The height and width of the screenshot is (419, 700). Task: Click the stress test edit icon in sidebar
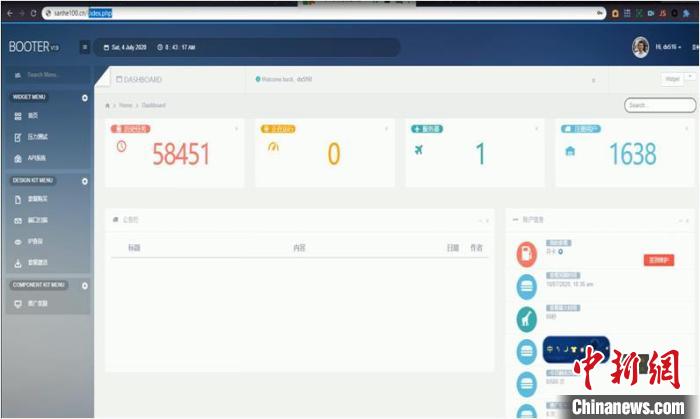pos(18,137)
